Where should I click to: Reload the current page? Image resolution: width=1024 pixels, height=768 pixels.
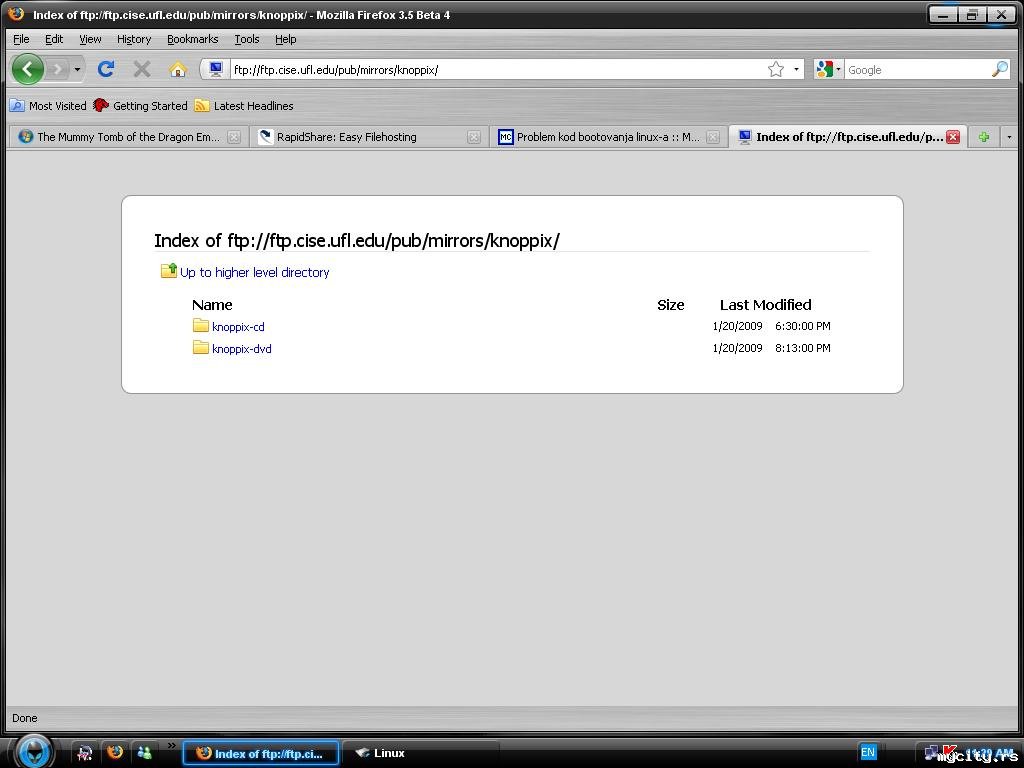(106, 69)
